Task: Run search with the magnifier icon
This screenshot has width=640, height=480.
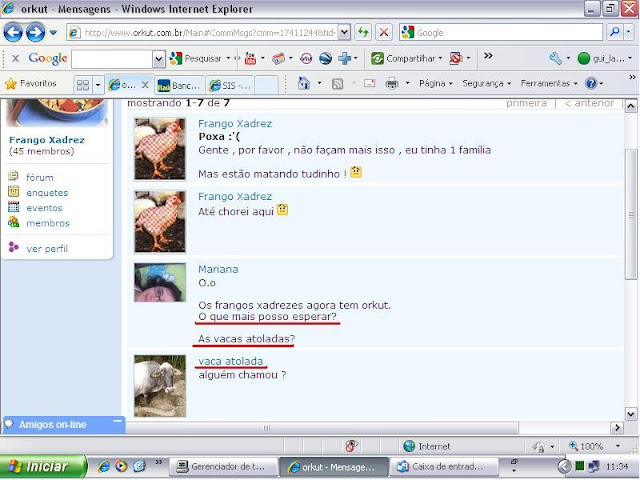Action: [614, 32]
